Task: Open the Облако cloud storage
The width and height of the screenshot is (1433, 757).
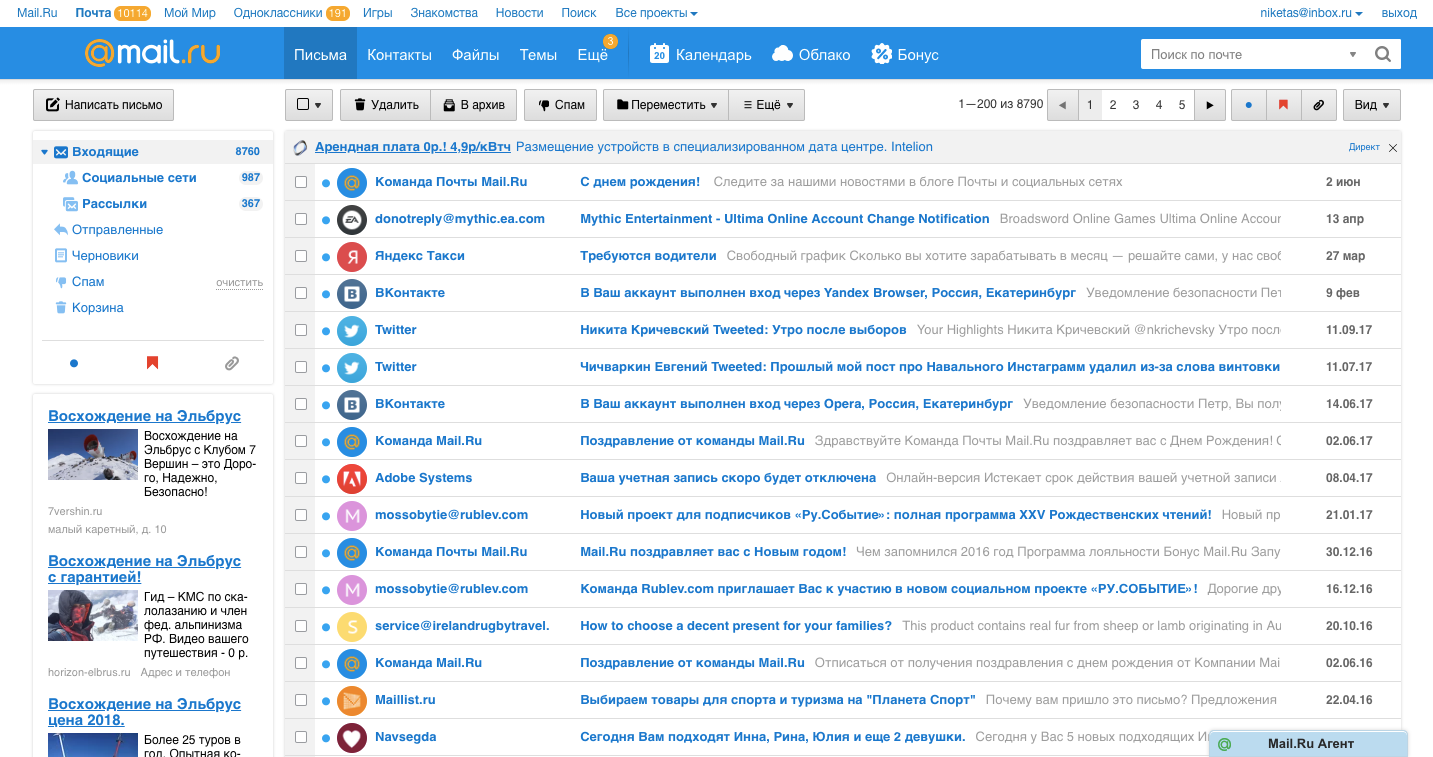Action: click(811, 54)
